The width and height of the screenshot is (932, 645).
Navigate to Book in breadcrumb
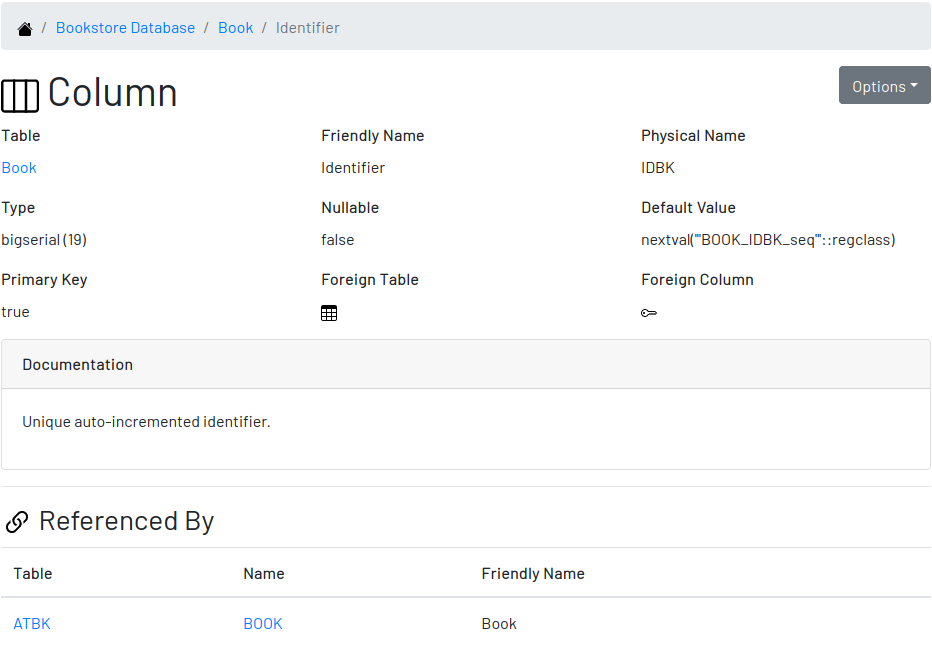pyautogui.click(x=235, y=28)
